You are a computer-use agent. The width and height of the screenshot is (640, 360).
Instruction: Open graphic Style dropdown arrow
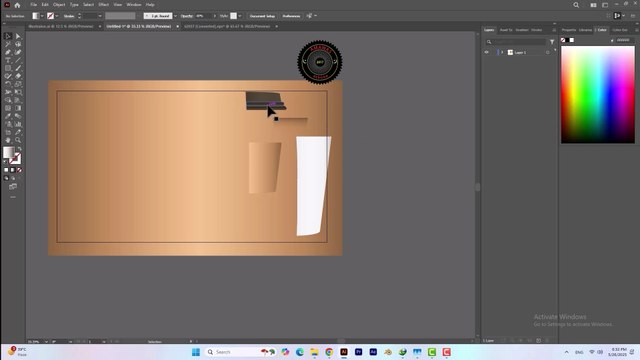pyautogui.click(x=240, y=16)
